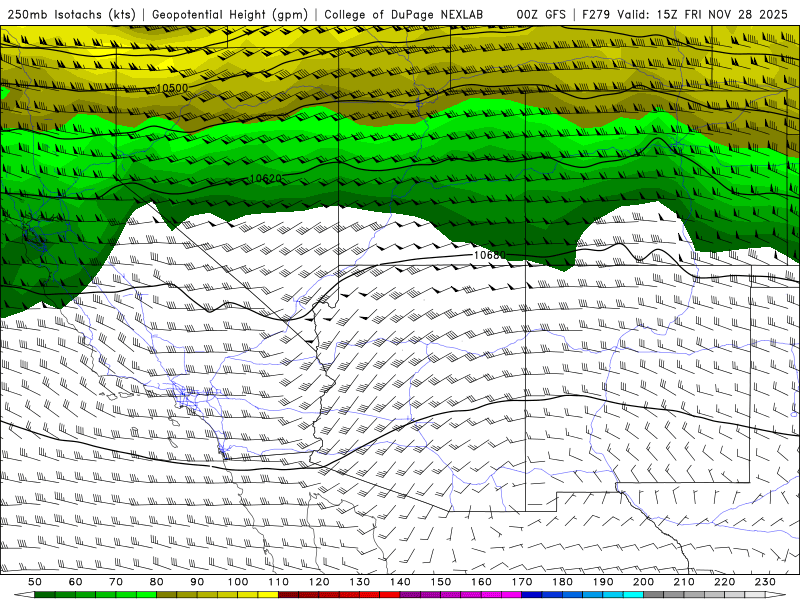Click the 10680 height contour label
The height and width of the screenshot is (600, 800).
click(x=490, y=255)
